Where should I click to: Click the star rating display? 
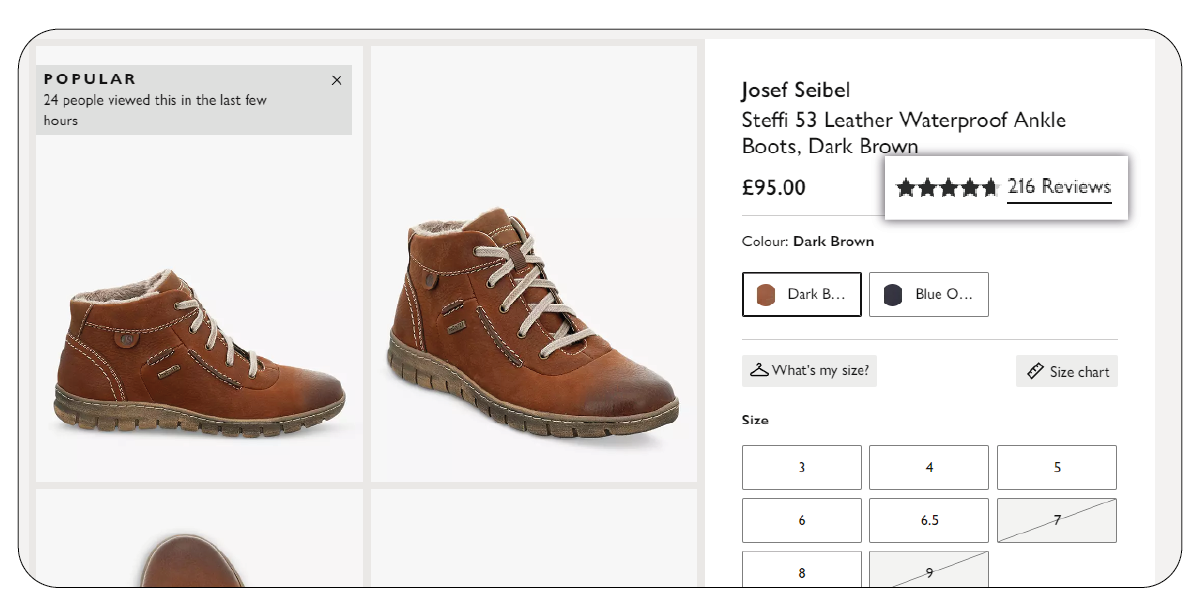click(x=947, y=187)
